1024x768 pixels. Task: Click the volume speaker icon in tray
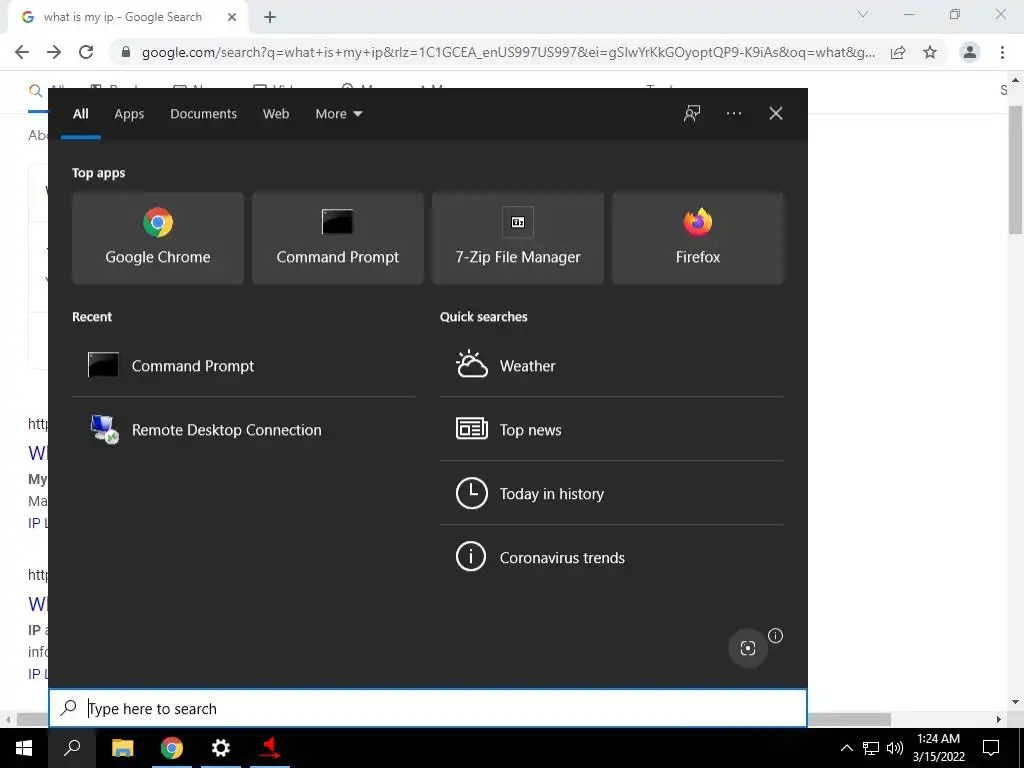(894, 748)
